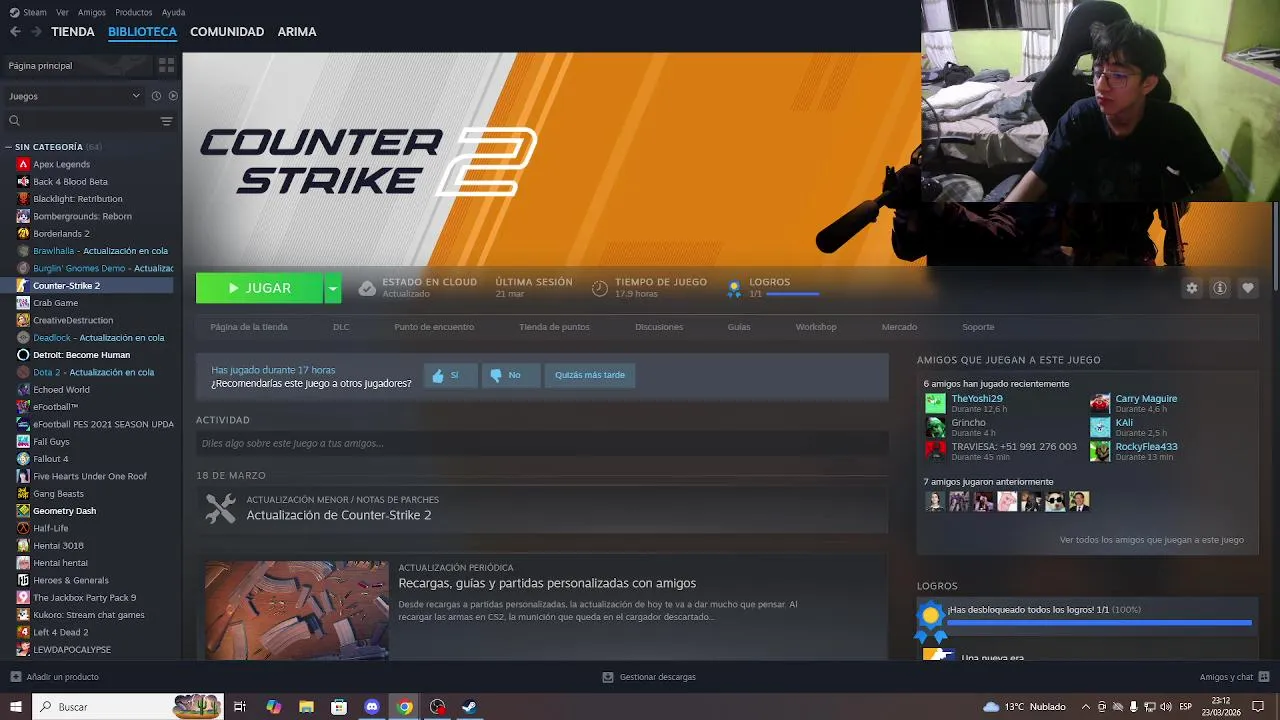This screenshot has height=720, width=1280.
Task: Click the Añadir un producto plus icon
Action: tap(15, 677)
